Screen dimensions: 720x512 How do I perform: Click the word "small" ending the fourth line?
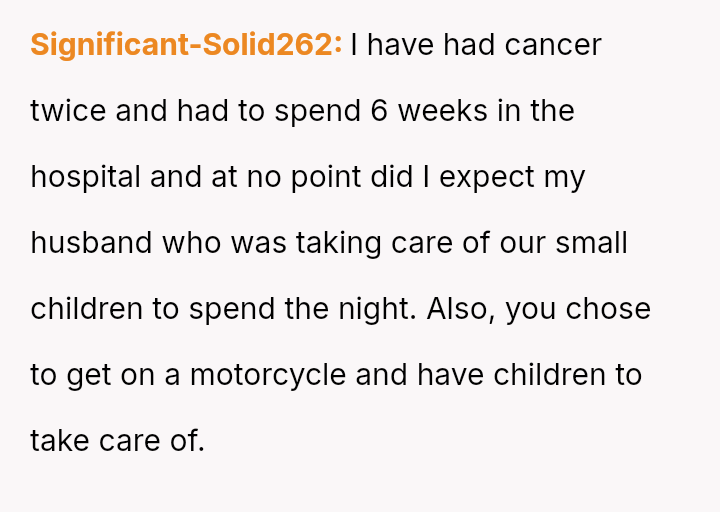click(x=591, y=242)
